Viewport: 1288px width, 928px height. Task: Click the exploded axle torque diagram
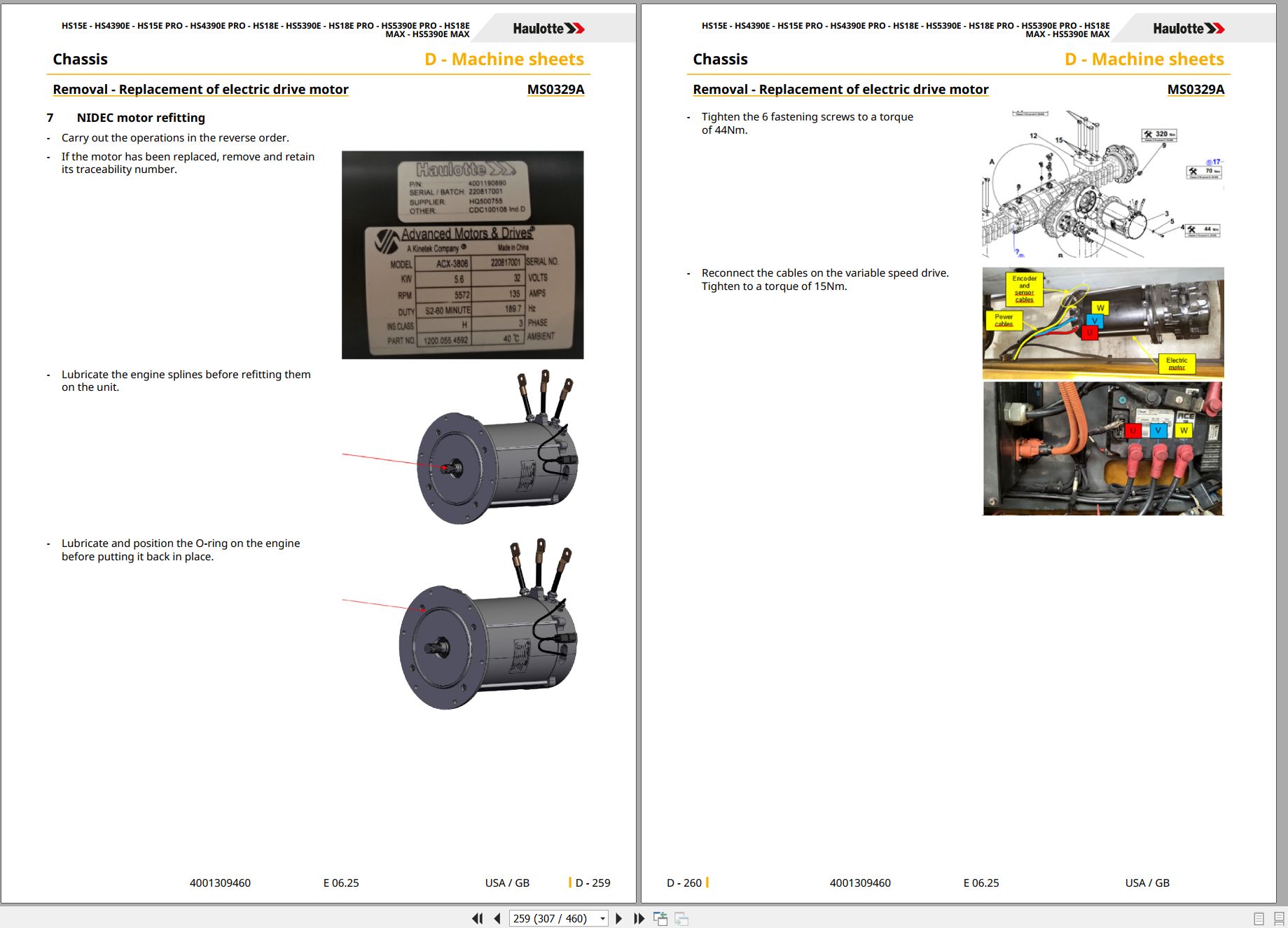1103,183
